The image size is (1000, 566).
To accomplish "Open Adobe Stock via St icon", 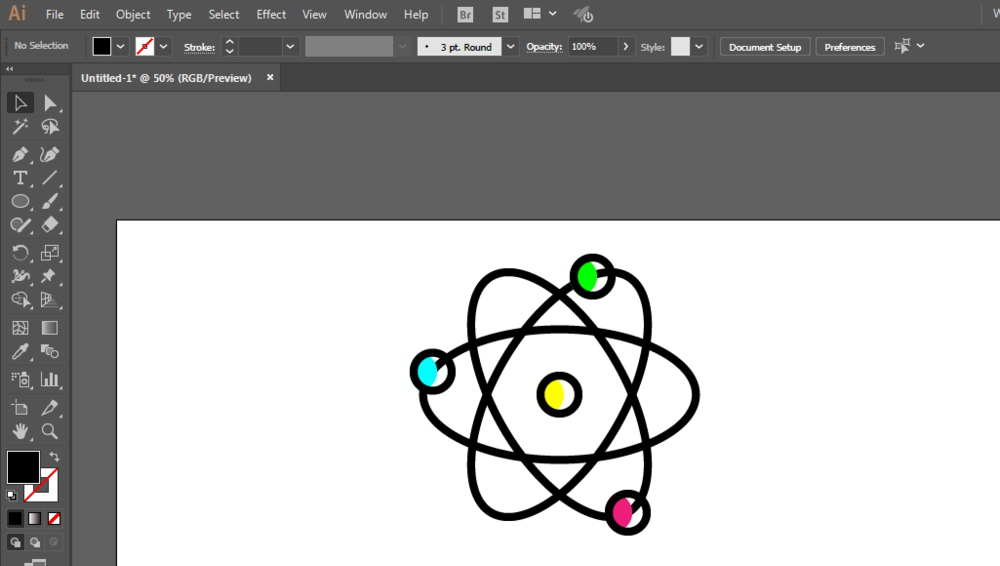I will click(x=500, y=15).
